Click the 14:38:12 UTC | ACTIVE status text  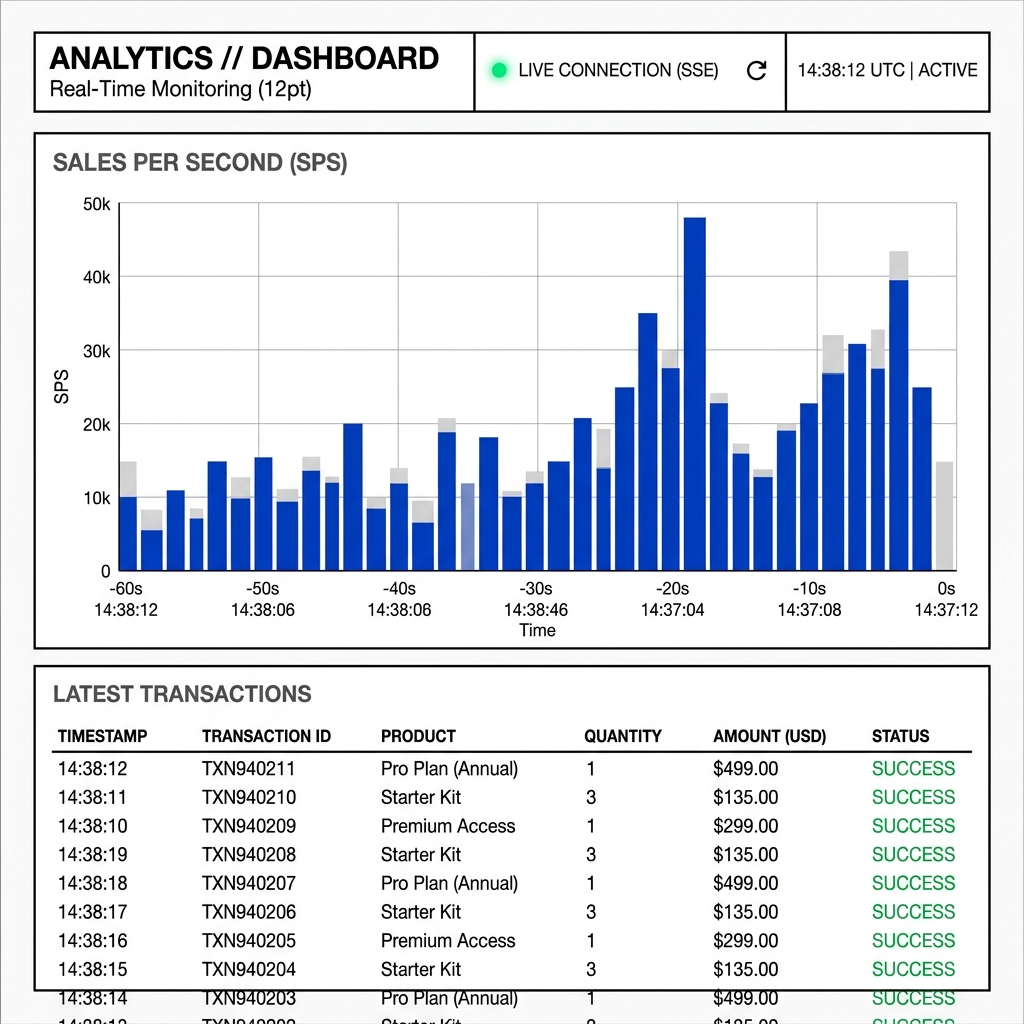point(888,71)
